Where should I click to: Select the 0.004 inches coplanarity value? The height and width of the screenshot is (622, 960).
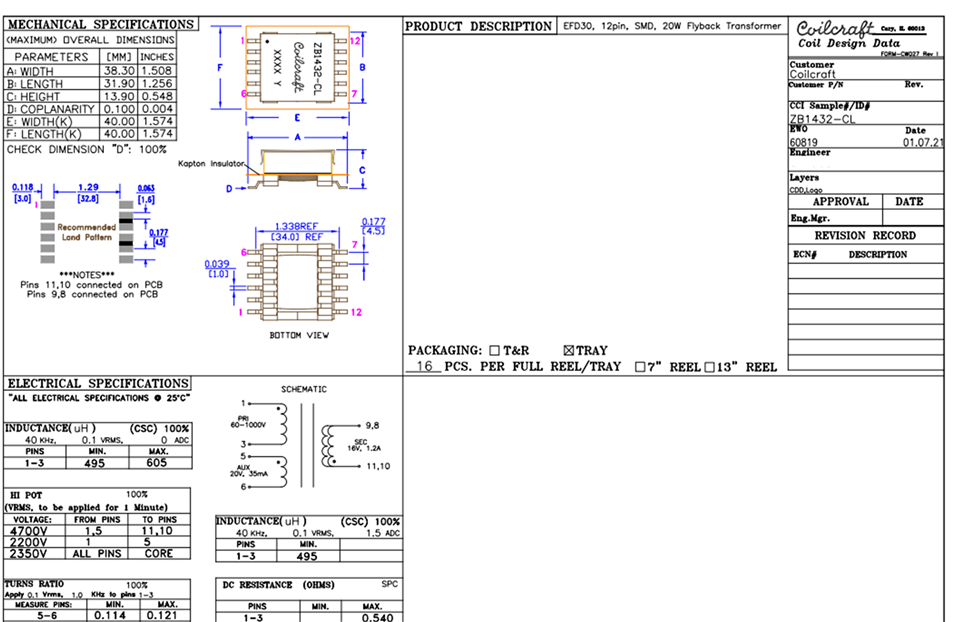[x=157, y=108]
